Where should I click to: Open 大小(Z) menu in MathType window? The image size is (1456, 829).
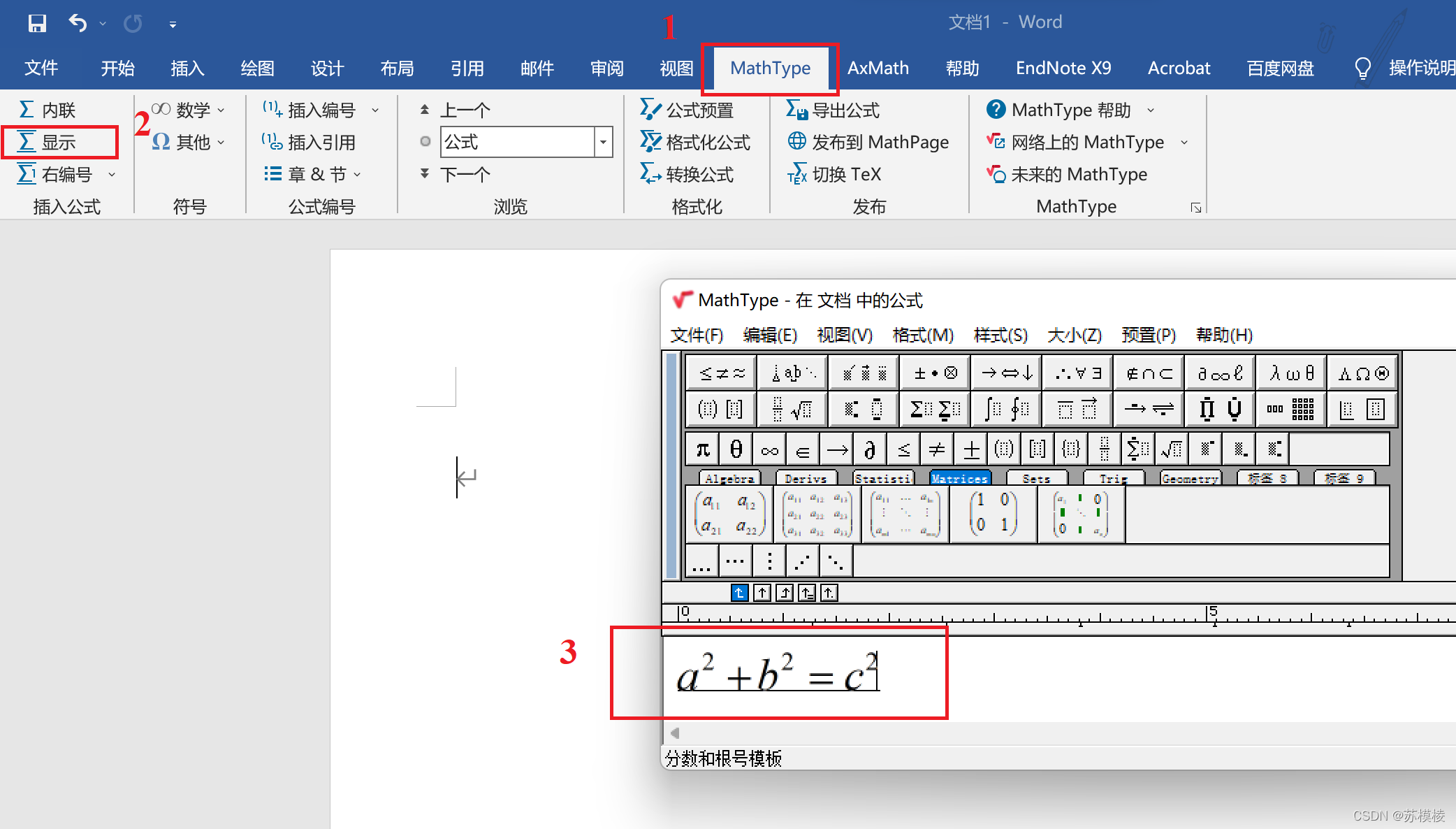(1075, 335)
